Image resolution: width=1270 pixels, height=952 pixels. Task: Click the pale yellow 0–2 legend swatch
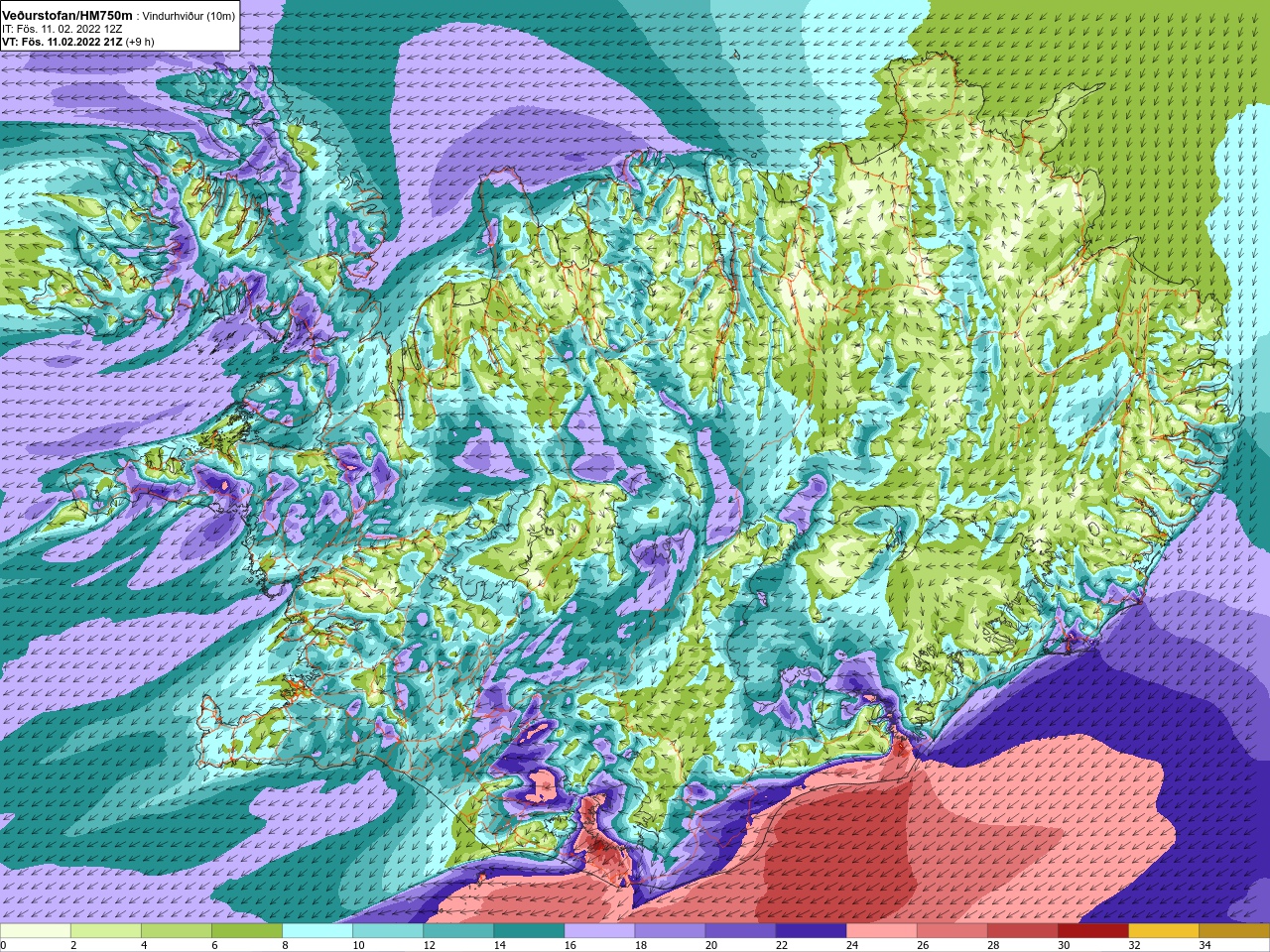click(x=36, y=931)
